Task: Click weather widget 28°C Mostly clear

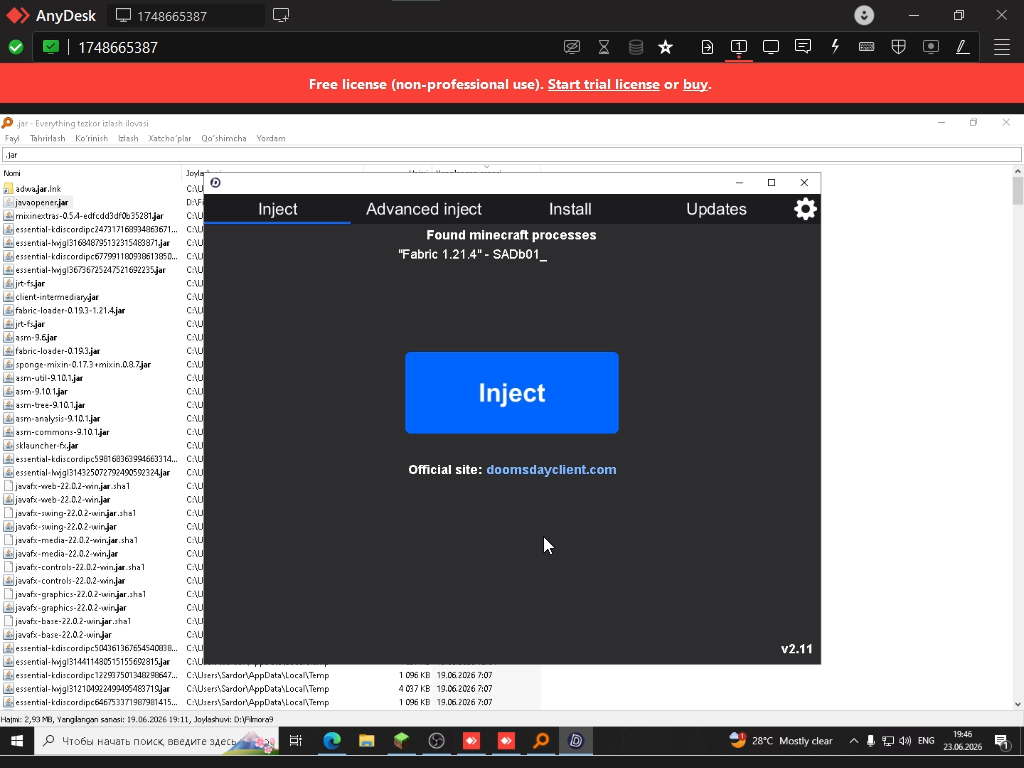Action: [x=780, y=741]
